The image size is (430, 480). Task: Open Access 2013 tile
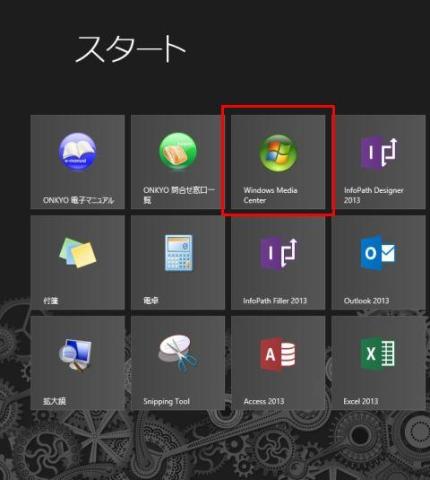(278, 363)
